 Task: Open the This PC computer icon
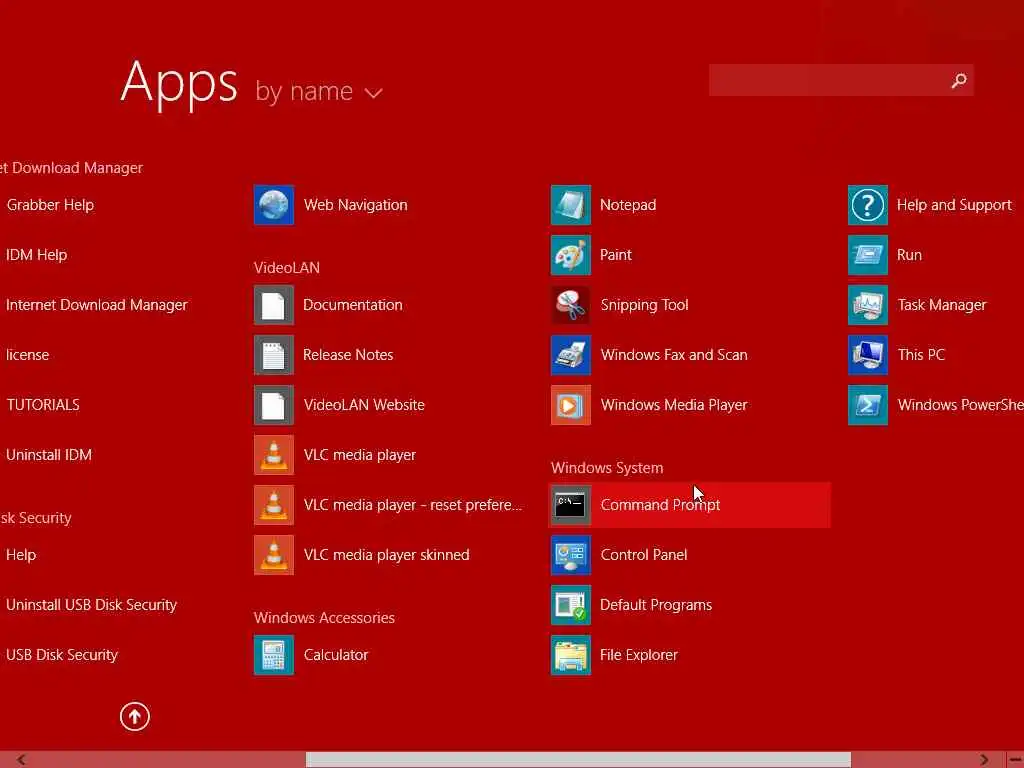(x=868, y=355)
